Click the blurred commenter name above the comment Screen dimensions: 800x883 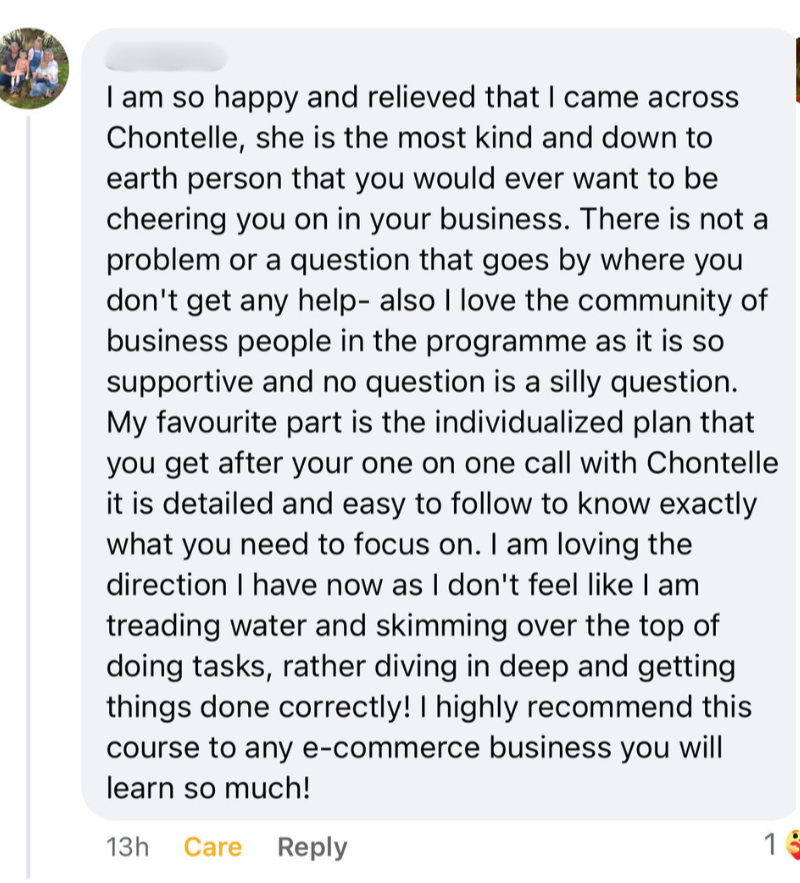pyautogui.click(x=166, y=59)
